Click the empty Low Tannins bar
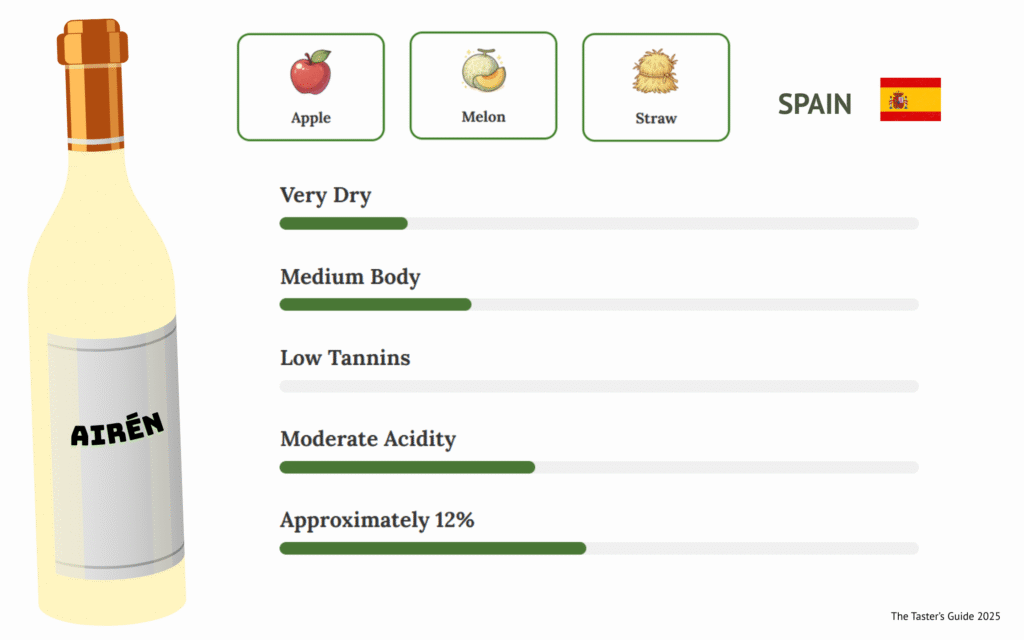Screen dimensions: 1024x640 pyautogui.click(x=598, y=386)
